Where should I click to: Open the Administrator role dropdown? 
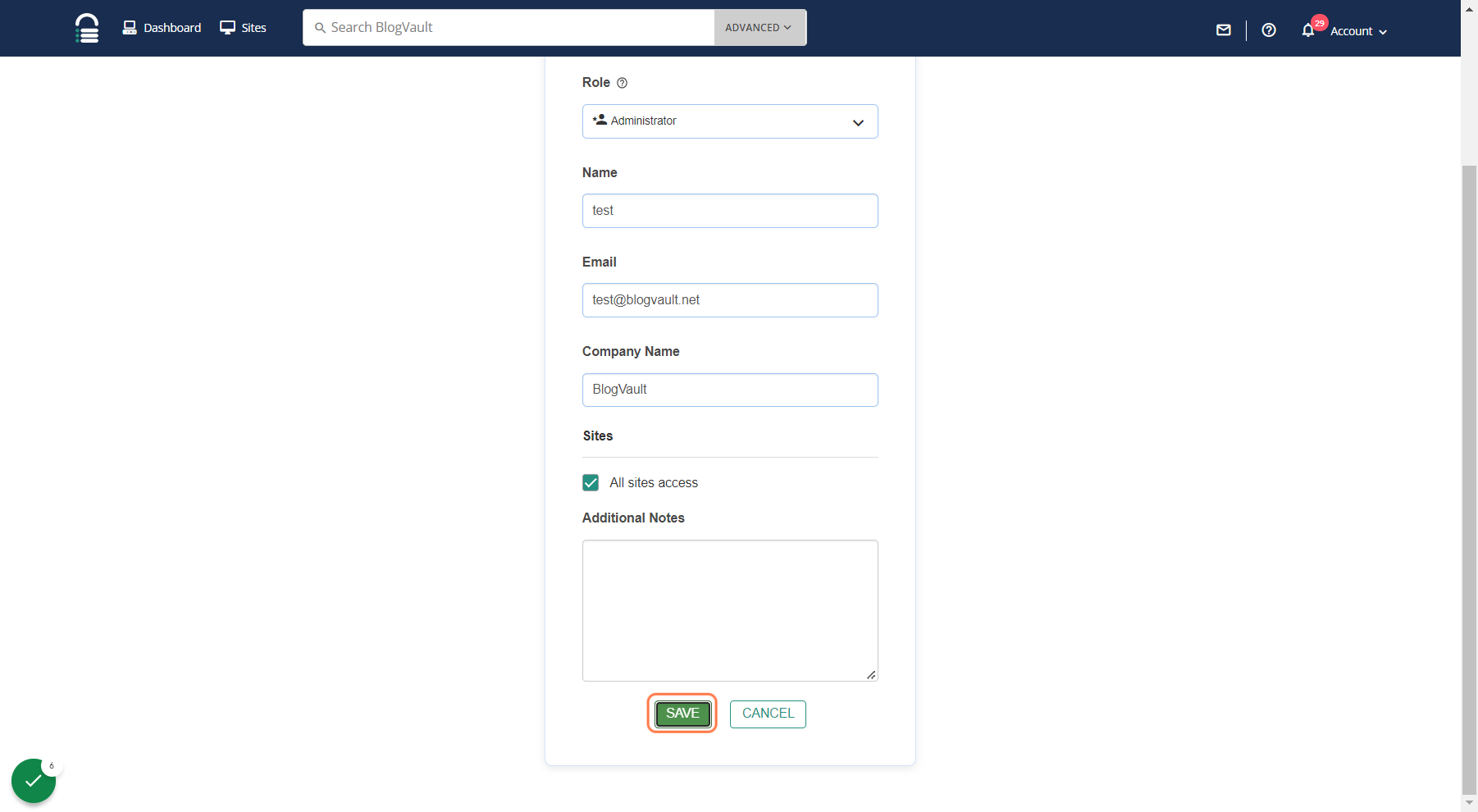[730, 121]
